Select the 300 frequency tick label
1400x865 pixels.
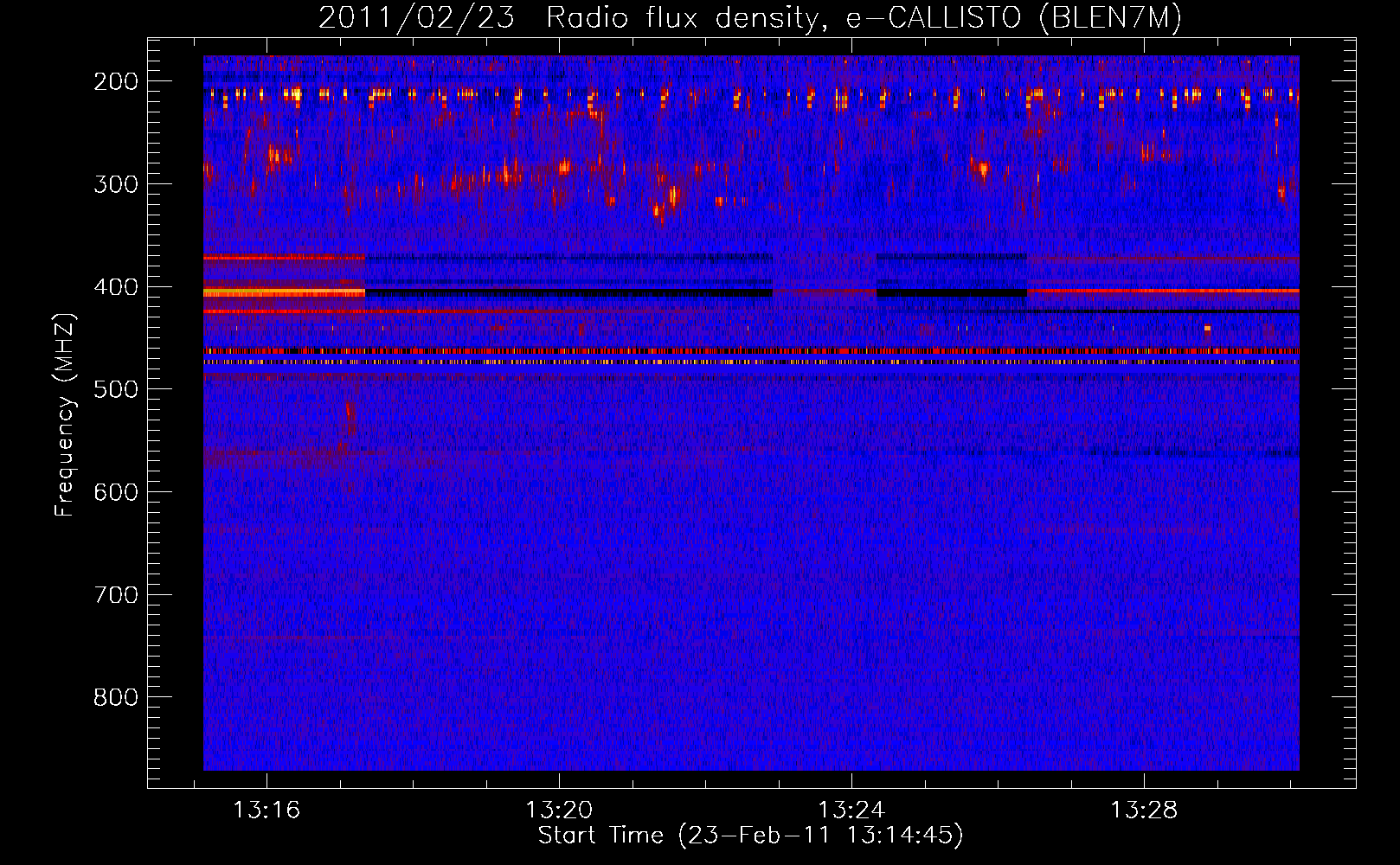point(116,184)
